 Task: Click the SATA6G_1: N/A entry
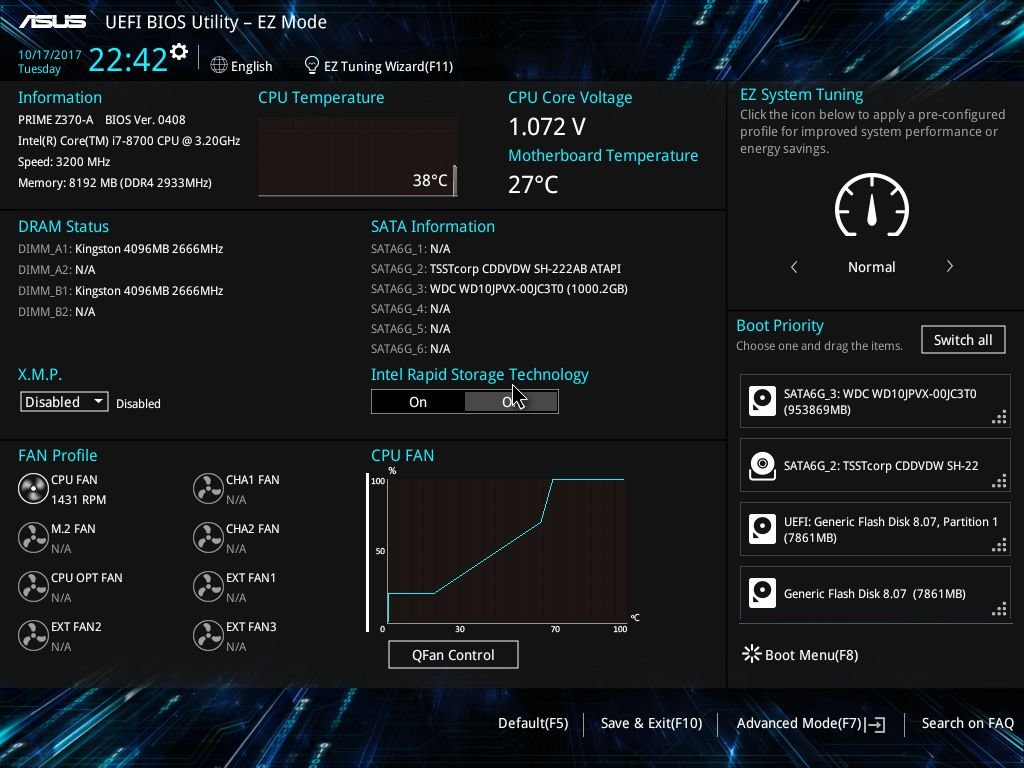411,249
